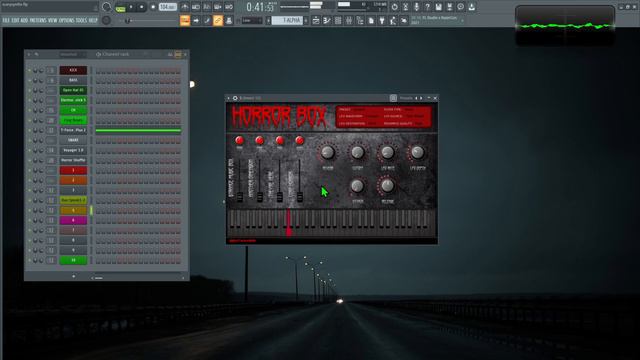Open the tempo tapper icon
Image resolution: width=640 pixels, height=360 pixels.
393,20
